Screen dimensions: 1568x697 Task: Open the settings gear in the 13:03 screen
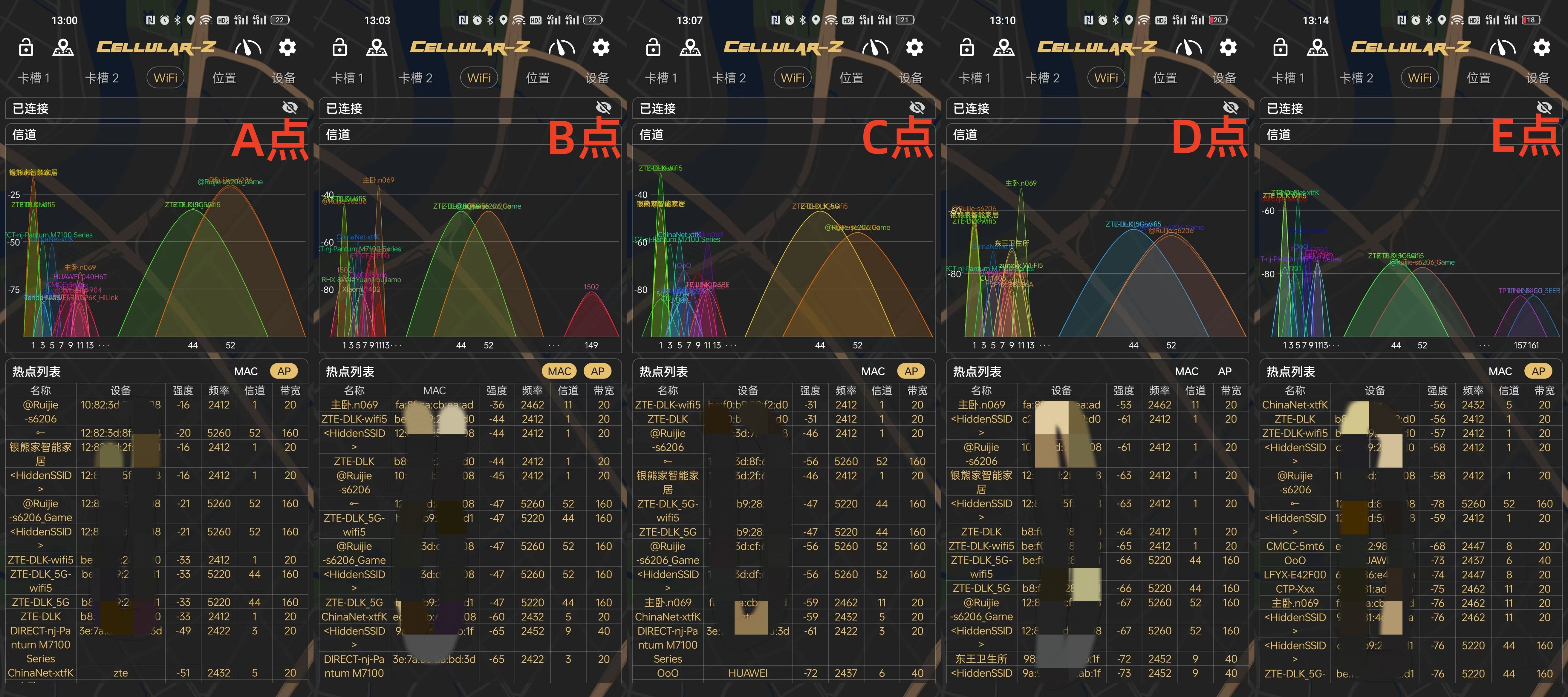(601, 47)
